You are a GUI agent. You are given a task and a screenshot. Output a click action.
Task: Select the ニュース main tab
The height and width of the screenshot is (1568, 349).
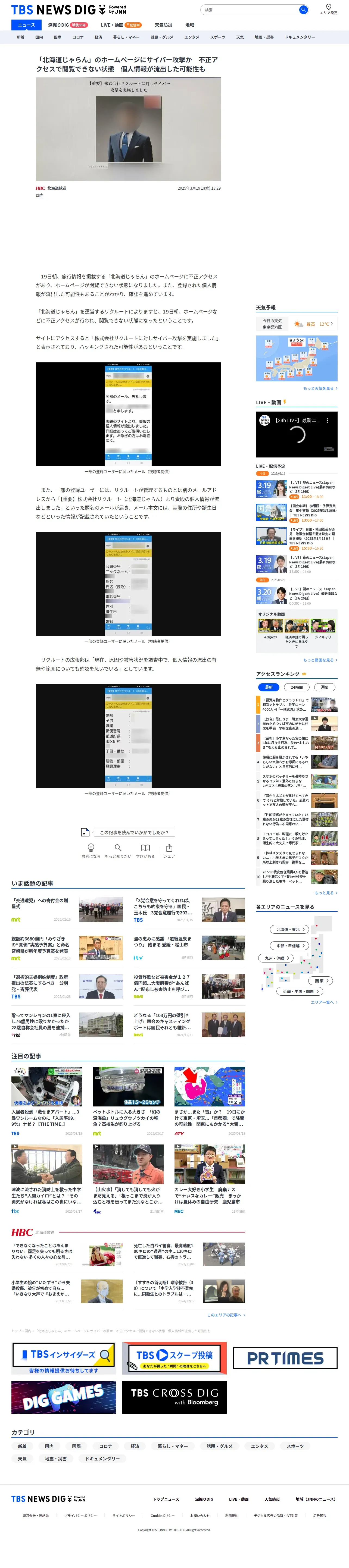pyautogui.click(x=26, y=25)
